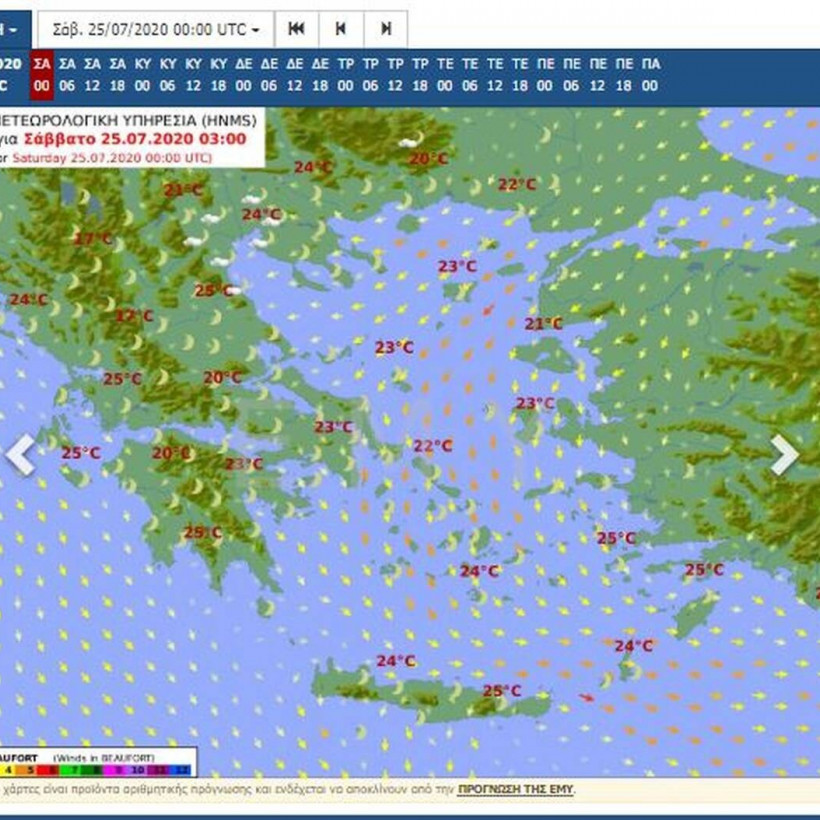Open the ΠΡΟΓΝΩΣΗ ΤΗΣ ΕΜΥ link
Image resolution: width=820 pixels, height=820 pixels.
pyautogui.click(x=516, y=790)
